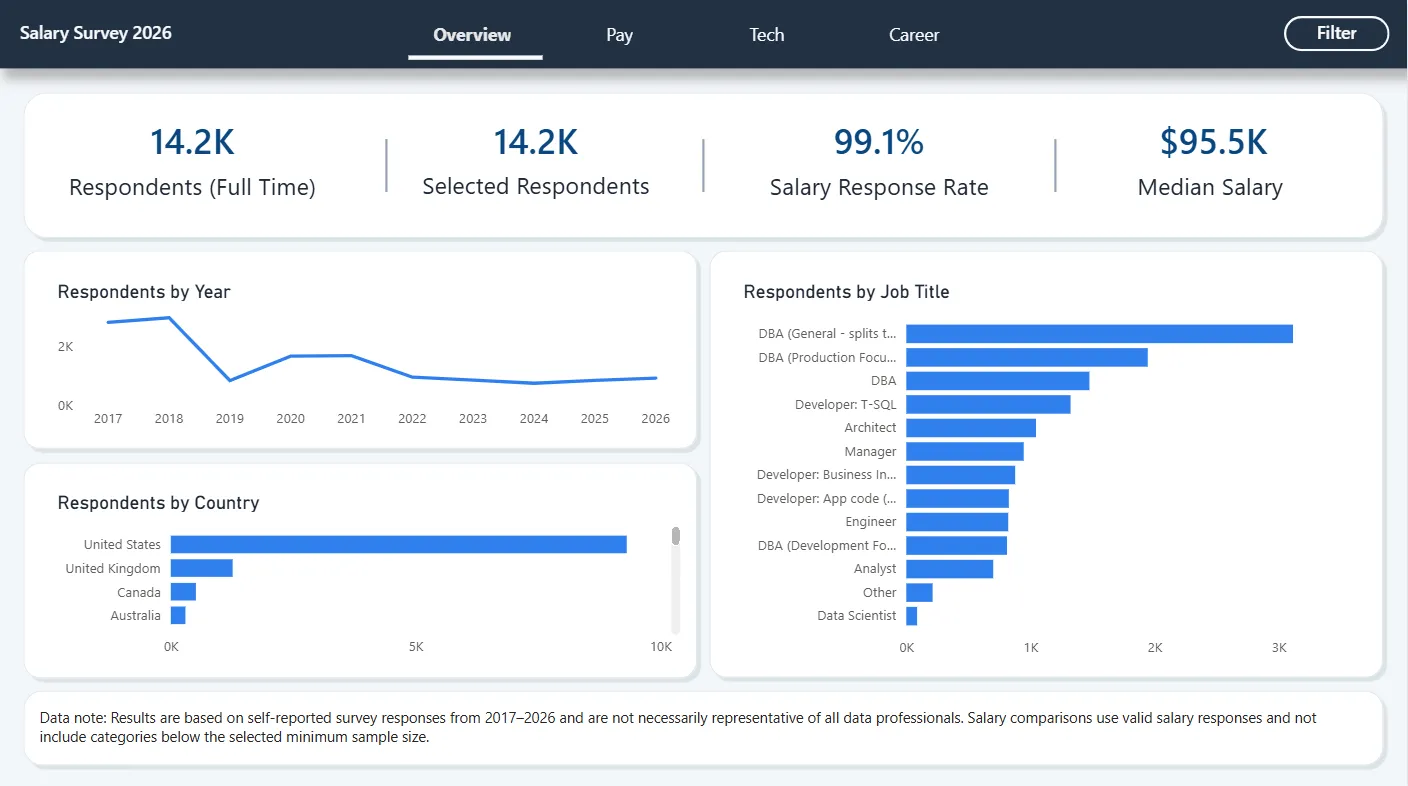1408x786 pixels.
Task: Select the United Kingdom bar
Action: [202, 568]
